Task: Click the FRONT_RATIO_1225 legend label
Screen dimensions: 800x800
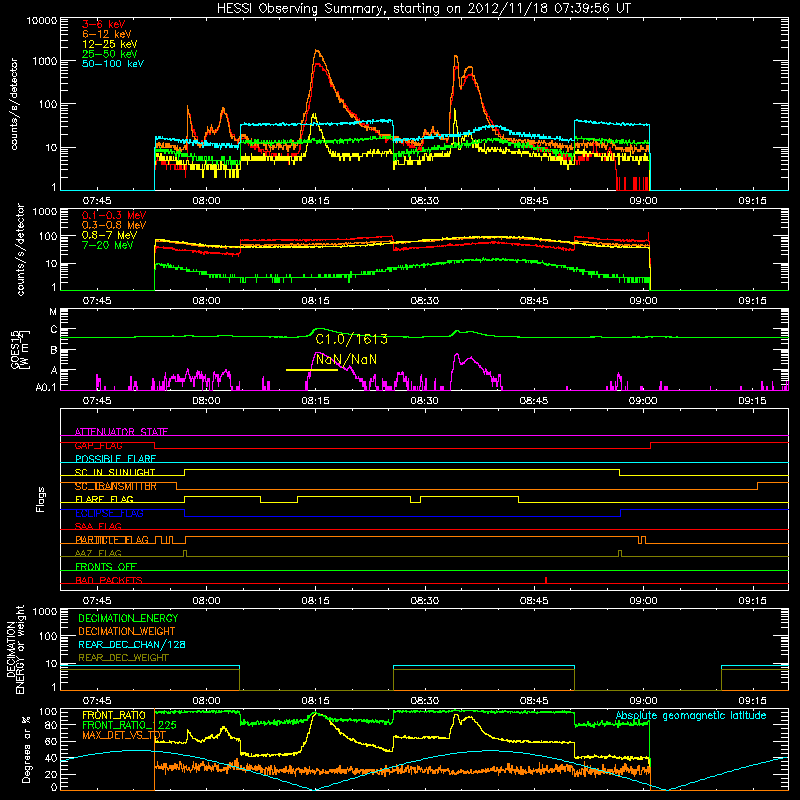Action: click(129, 725)
